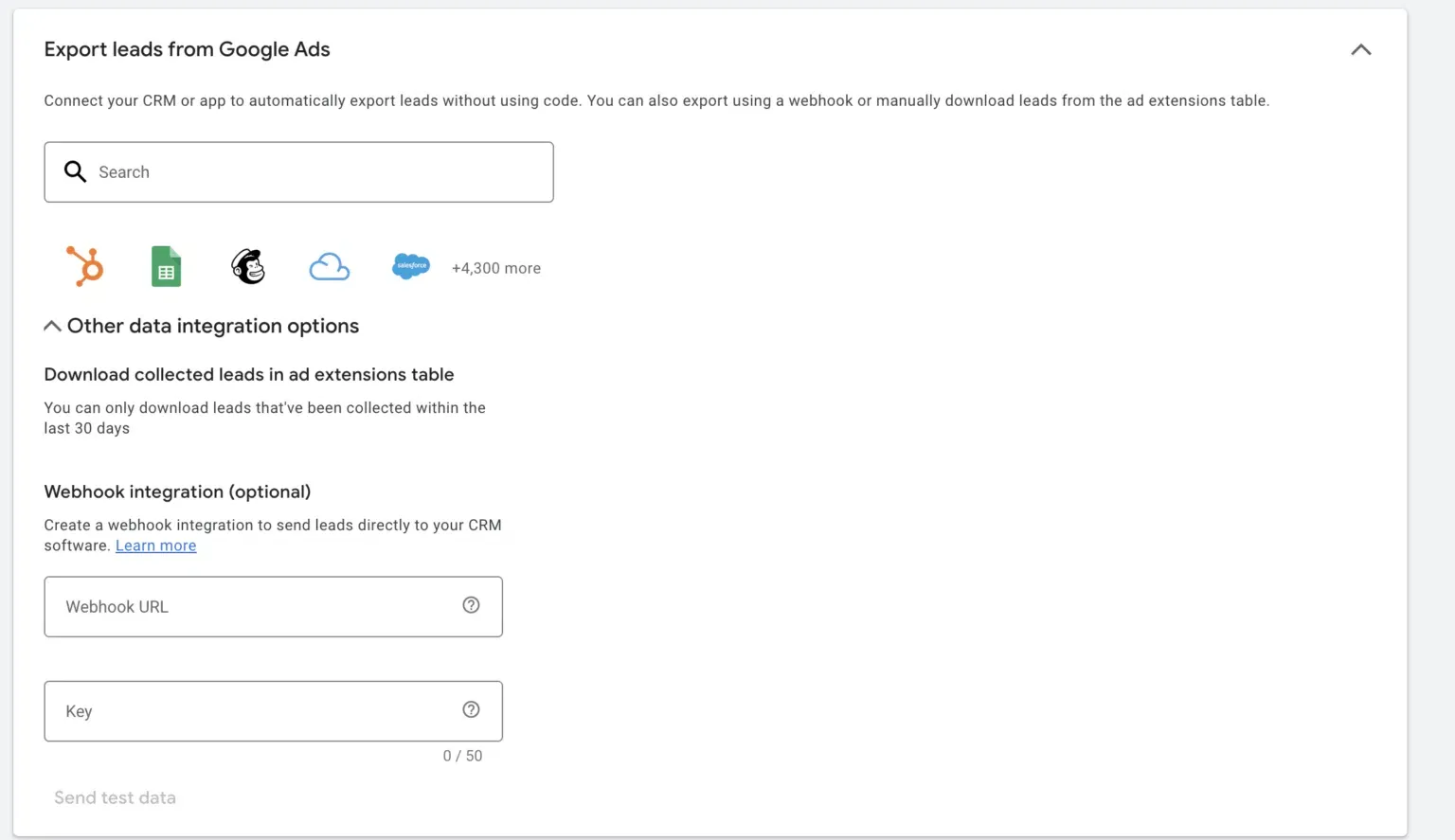Screen dimensions: 1455x840
Task: Show the +4,300 more integrations
Action: 496,268
